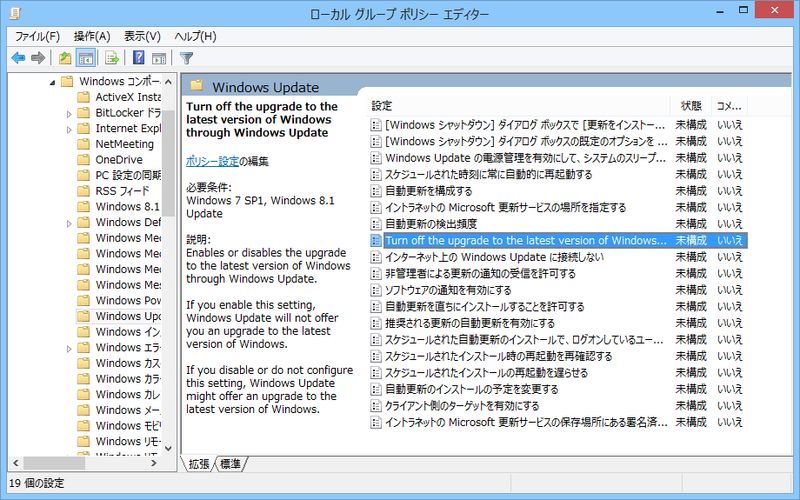The width and height of the screenshot is (800, 500).
Task: Click the コメント column header
Action: pos(729,106)
